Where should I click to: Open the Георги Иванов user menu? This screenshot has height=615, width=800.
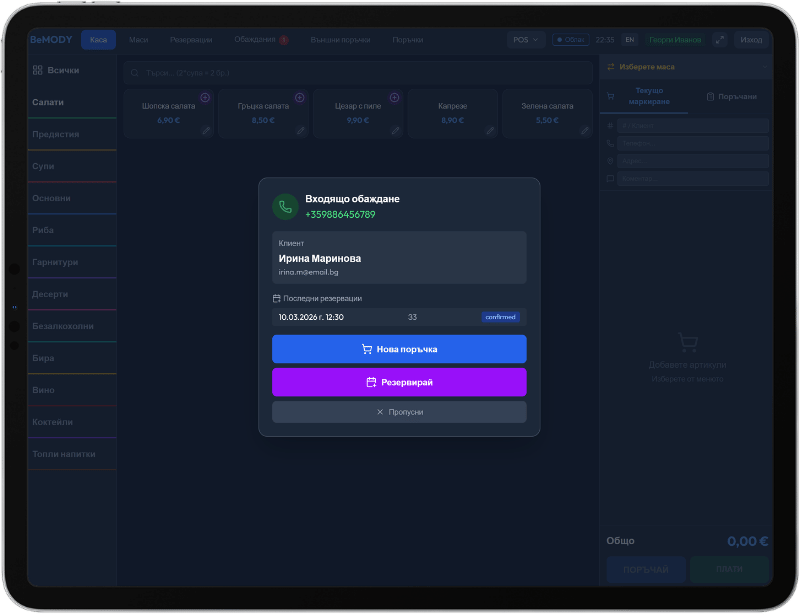click(675, 40)
